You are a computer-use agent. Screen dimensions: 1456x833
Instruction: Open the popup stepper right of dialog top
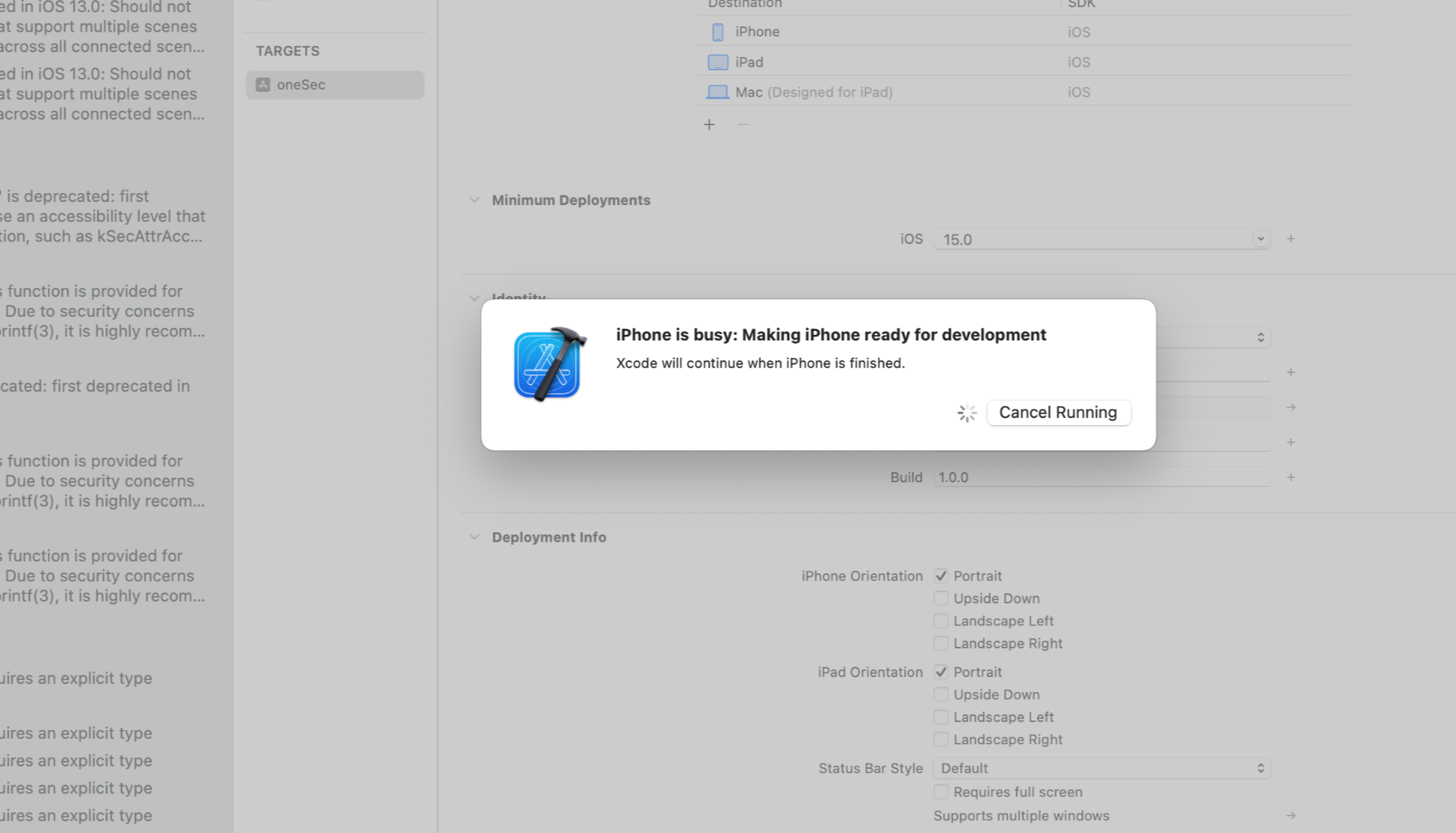(x=1260, y=337)
